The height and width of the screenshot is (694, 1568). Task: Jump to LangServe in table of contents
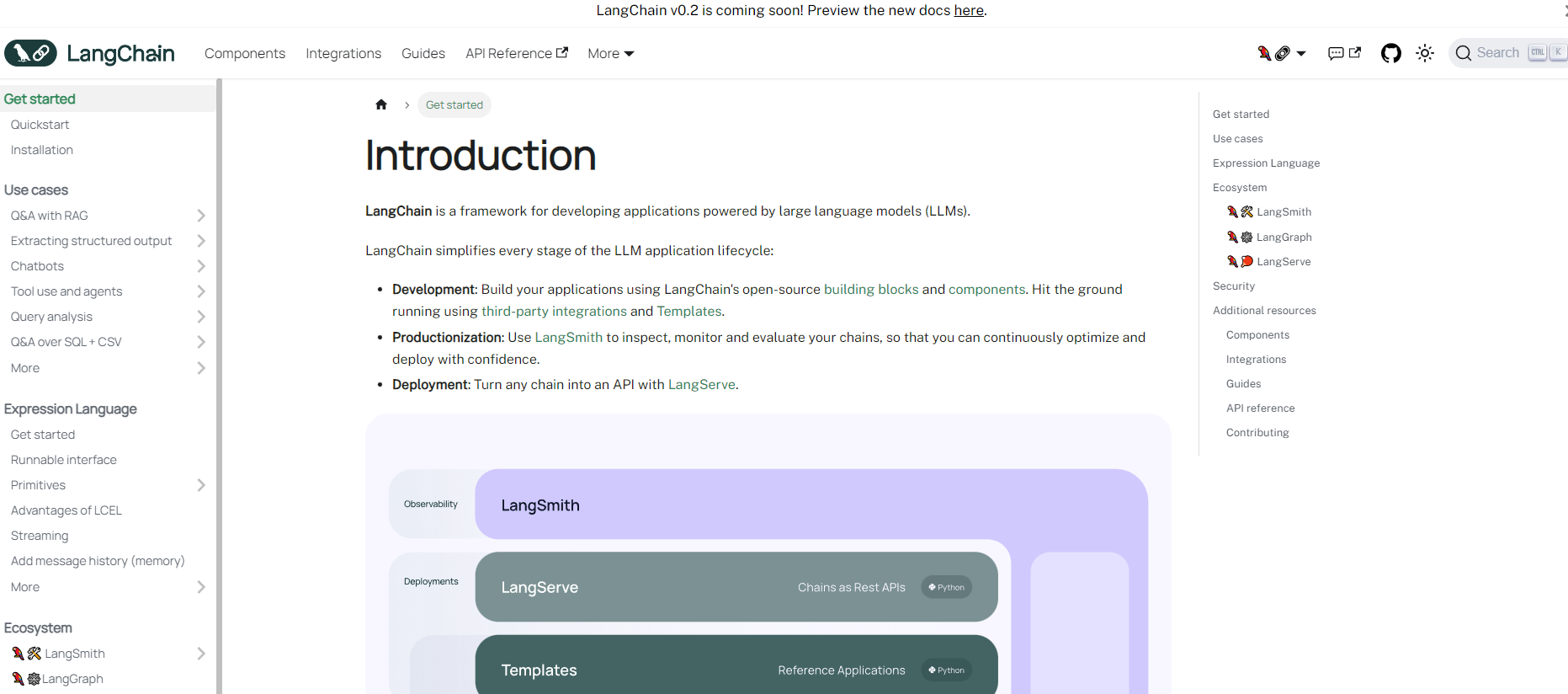coord(1269,262)
